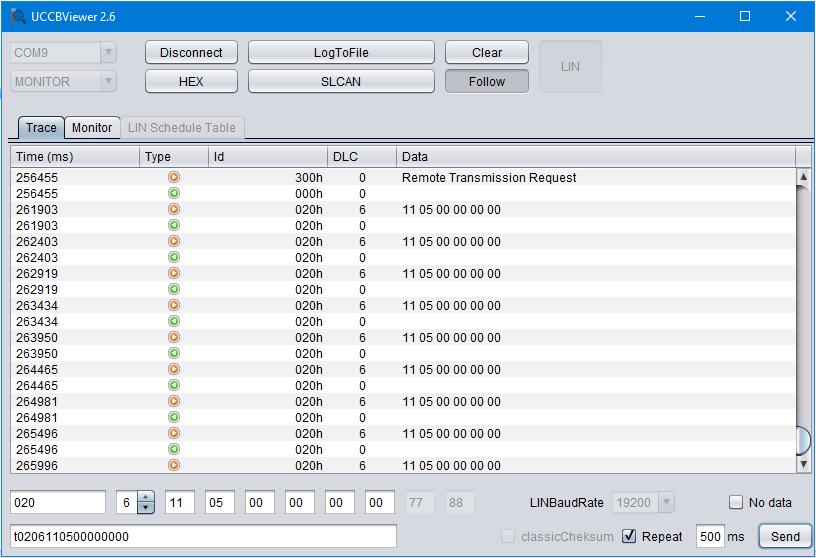The width and height of the screenshot is (816, 558).
Task: Click the frame ID input field
Action: (58, 503)
